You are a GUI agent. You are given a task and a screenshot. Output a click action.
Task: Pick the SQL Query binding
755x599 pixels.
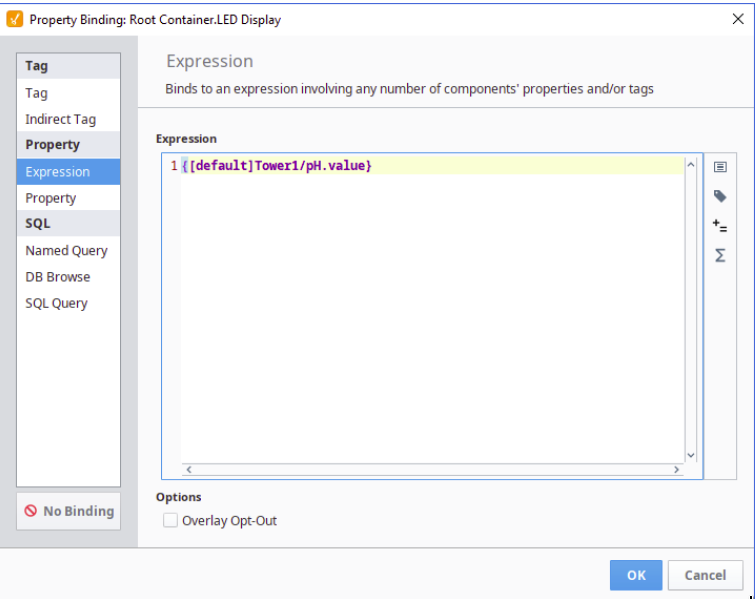coord(57,303)
